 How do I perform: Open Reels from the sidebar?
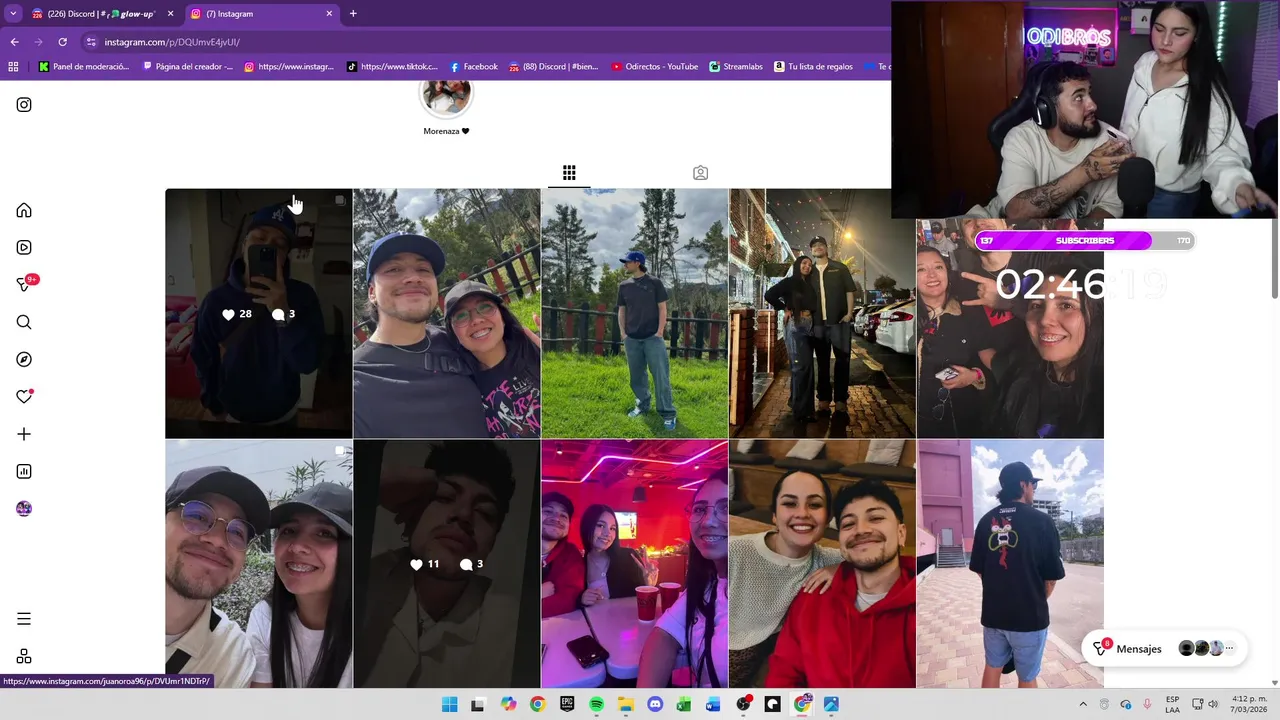(24, 248)
